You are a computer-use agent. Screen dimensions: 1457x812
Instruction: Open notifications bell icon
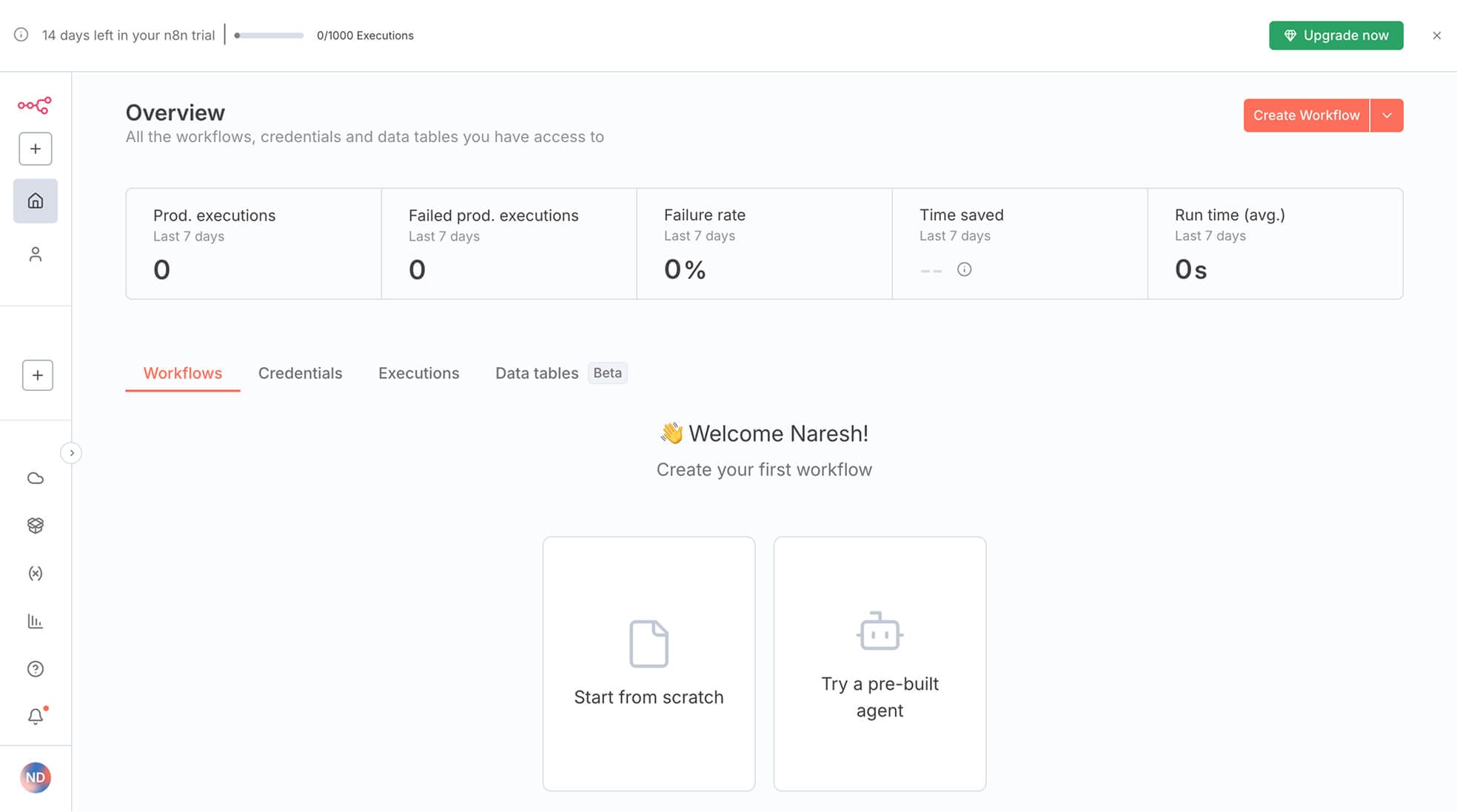click(x=36, y=717)
